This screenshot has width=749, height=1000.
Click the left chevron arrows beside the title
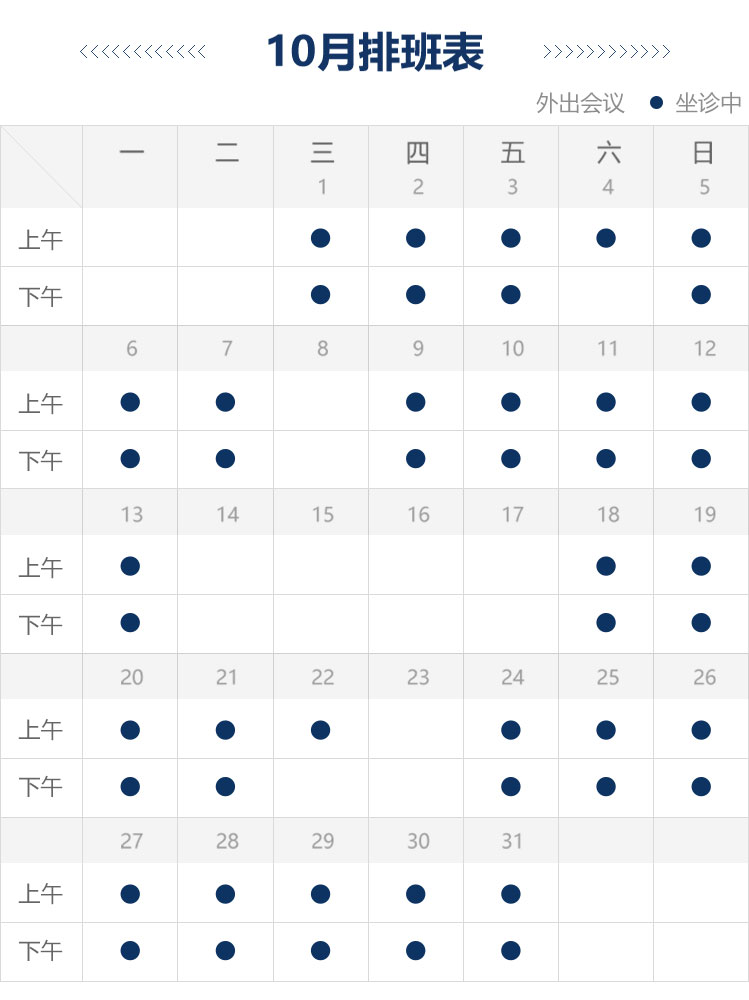pos(142,52)
